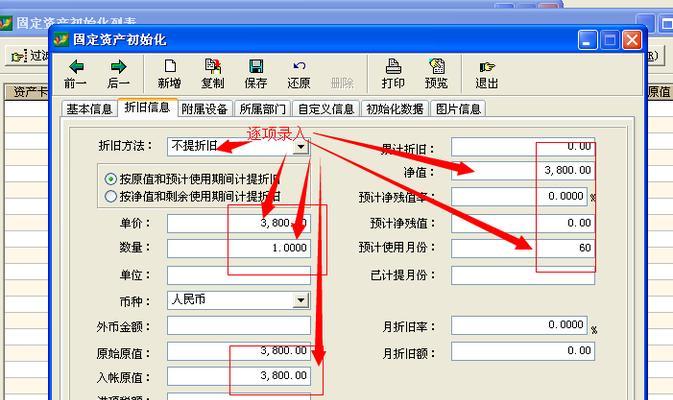Create a new asset with 新增
Viewport: 673px width, 400px height.
[x=170, y=74]
